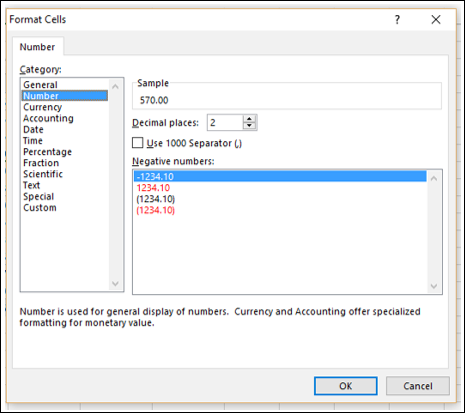
Task: Click the Decimal places input field
Action: 225,123
